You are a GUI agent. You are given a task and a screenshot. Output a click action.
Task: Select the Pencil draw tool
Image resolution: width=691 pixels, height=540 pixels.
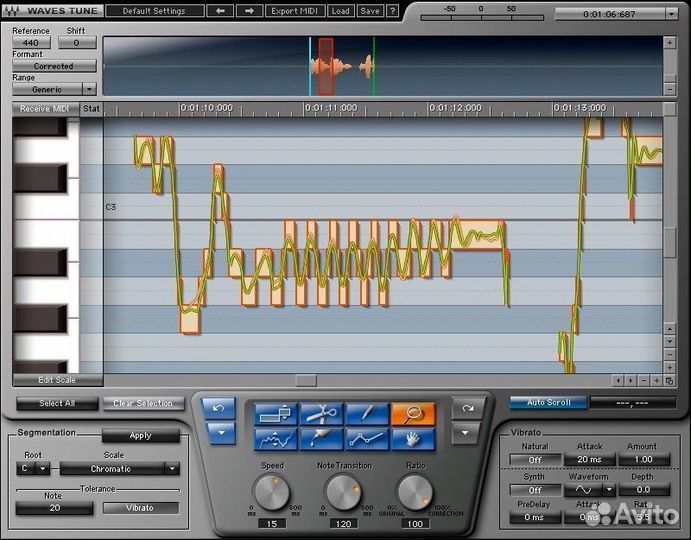coord(367,413)
